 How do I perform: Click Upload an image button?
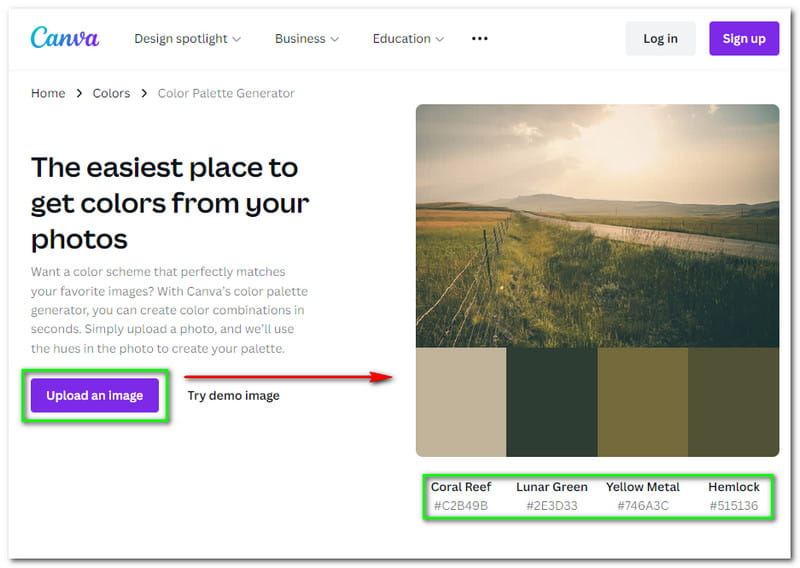[x=94, y=395]
